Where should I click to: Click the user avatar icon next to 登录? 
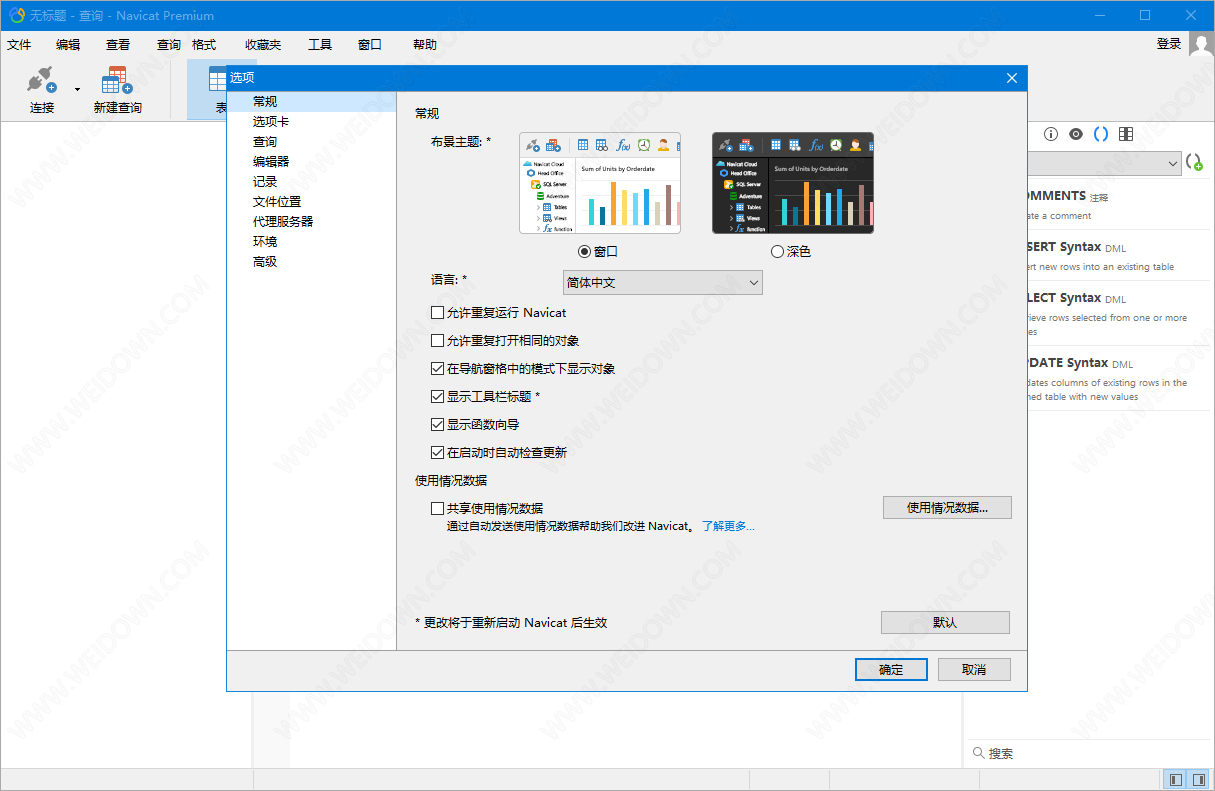click(x=1200, y=45)
